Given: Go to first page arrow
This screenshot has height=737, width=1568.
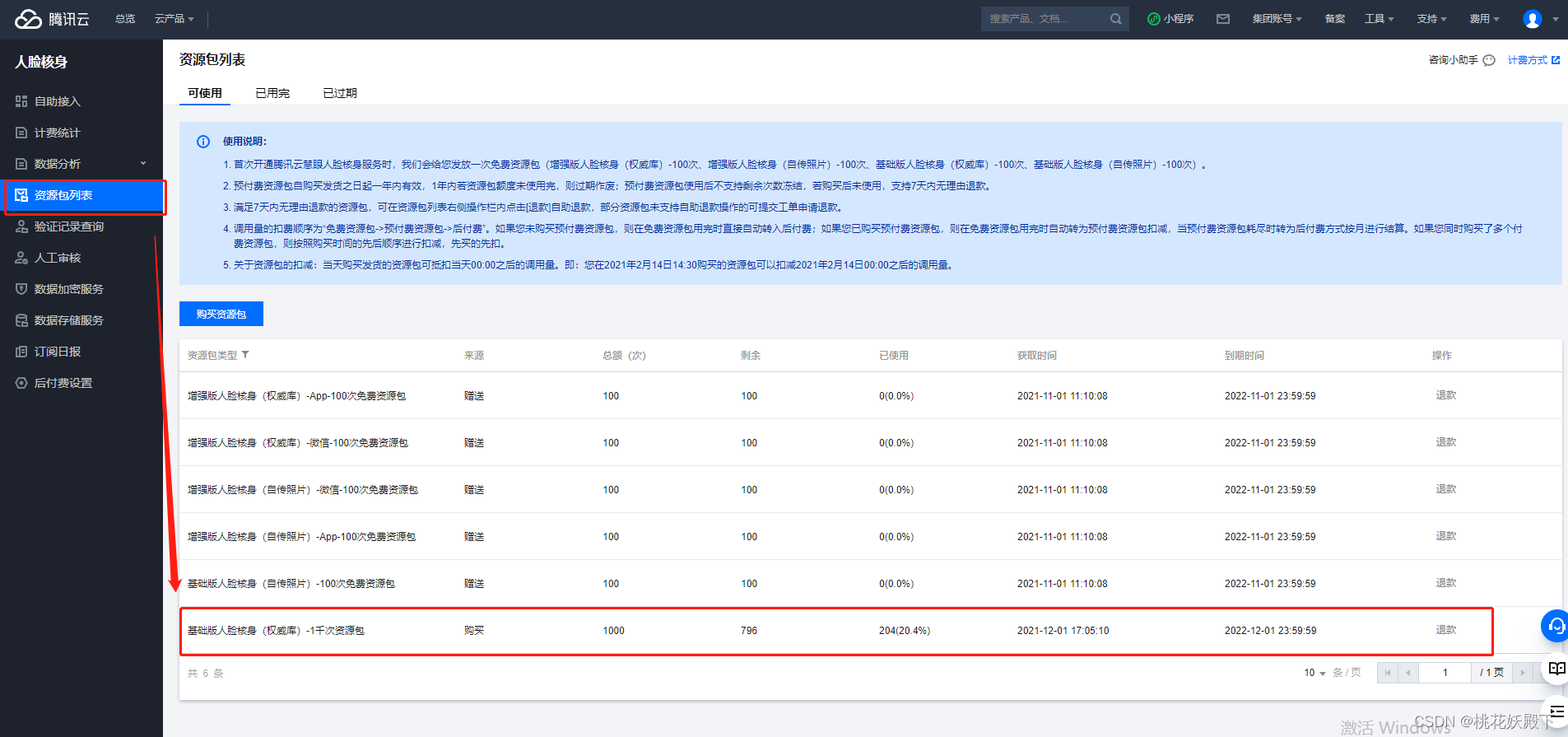Looking at the screenshot, I should 1388,673.
